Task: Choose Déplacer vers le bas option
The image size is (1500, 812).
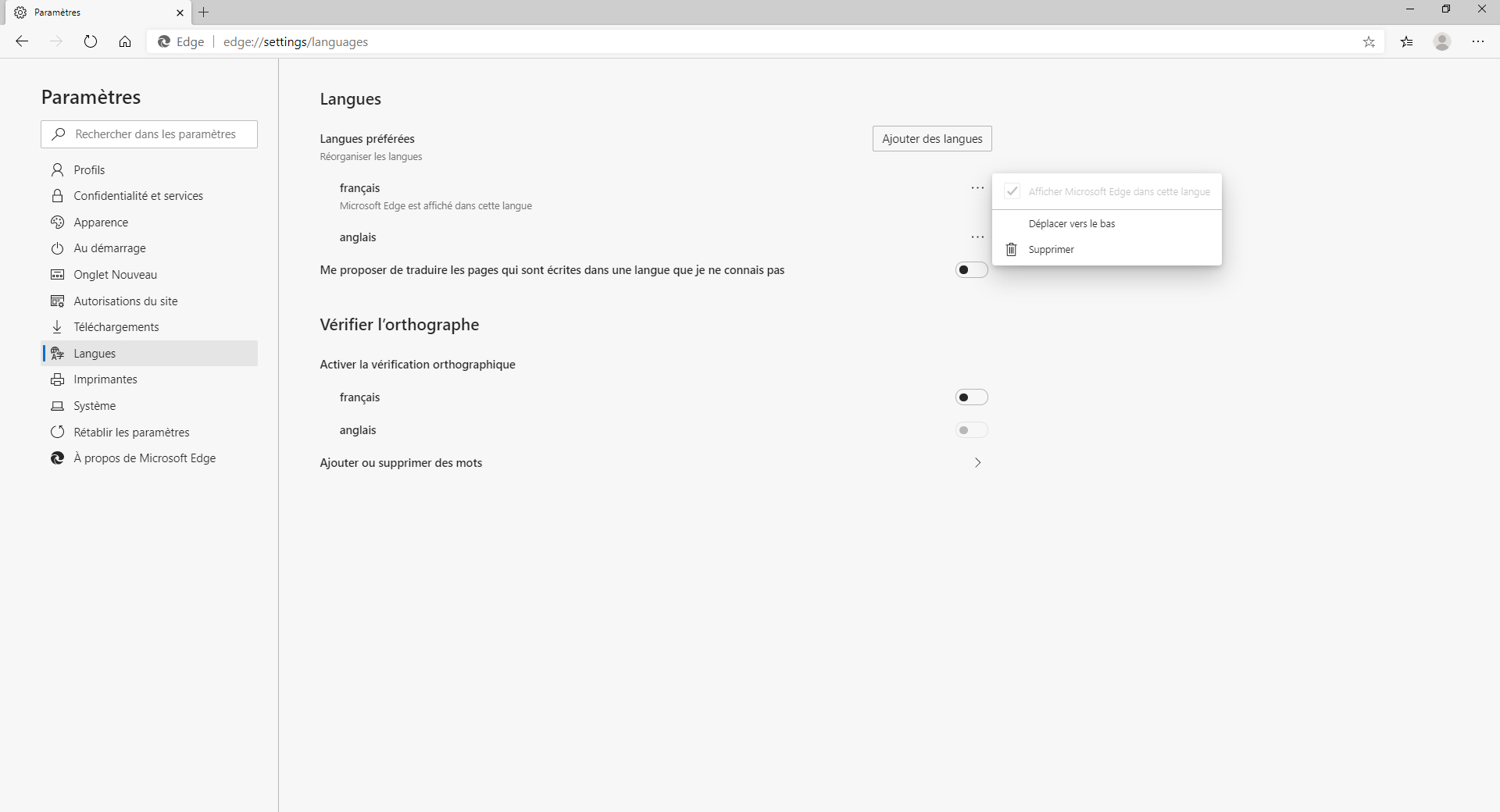Action: pyautogui.click(x=1071, y=223)
